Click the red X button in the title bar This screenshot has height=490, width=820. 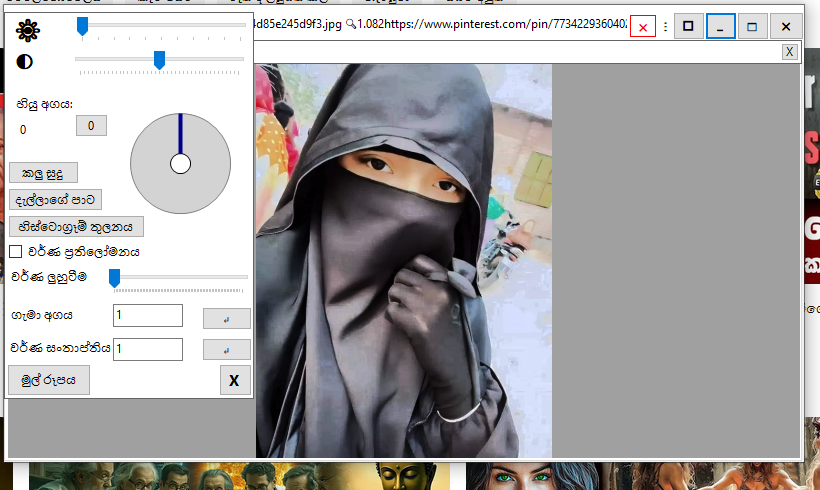coord(643,27)
